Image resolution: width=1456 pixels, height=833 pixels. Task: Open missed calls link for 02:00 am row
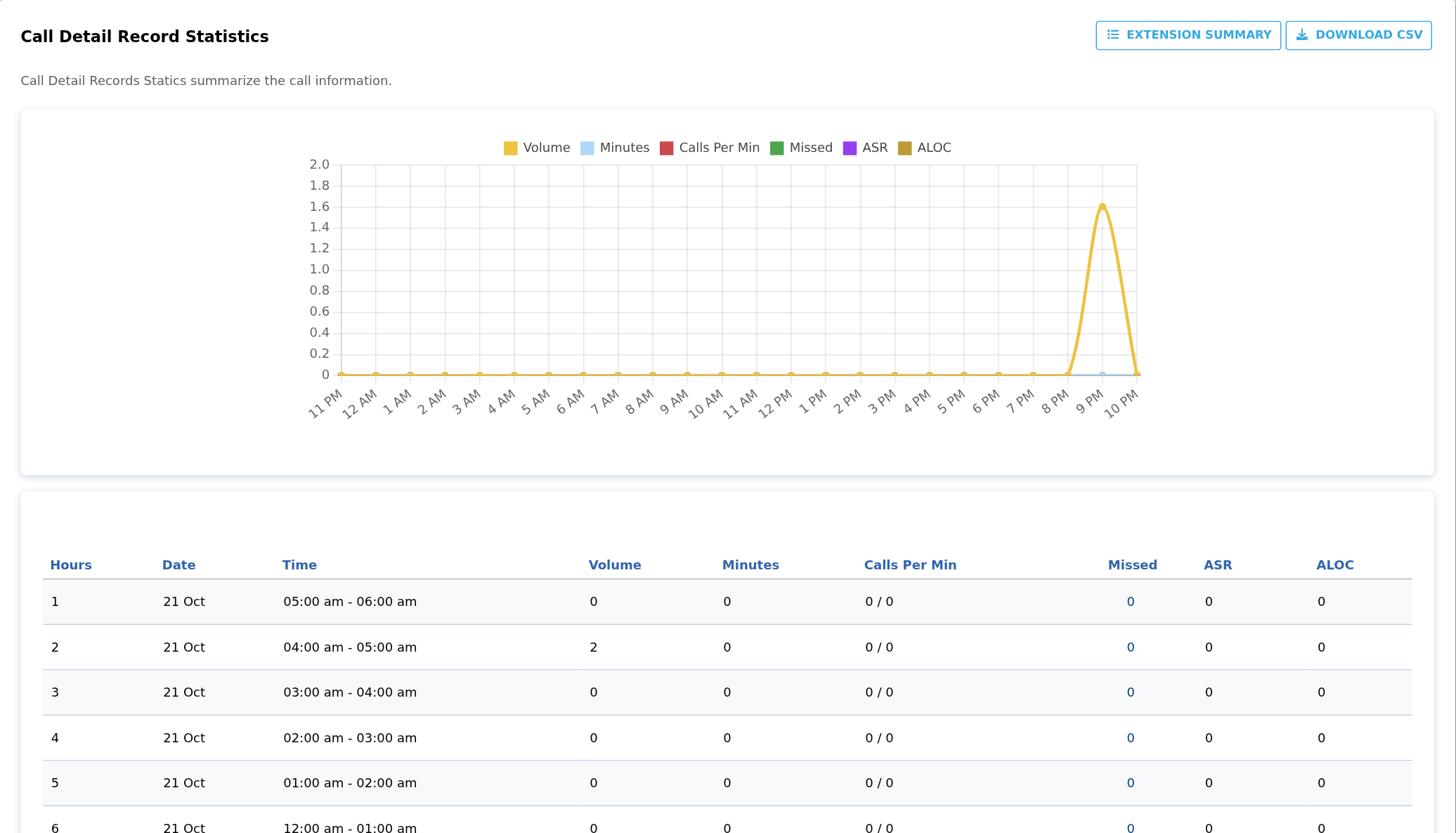point(1131,738)
